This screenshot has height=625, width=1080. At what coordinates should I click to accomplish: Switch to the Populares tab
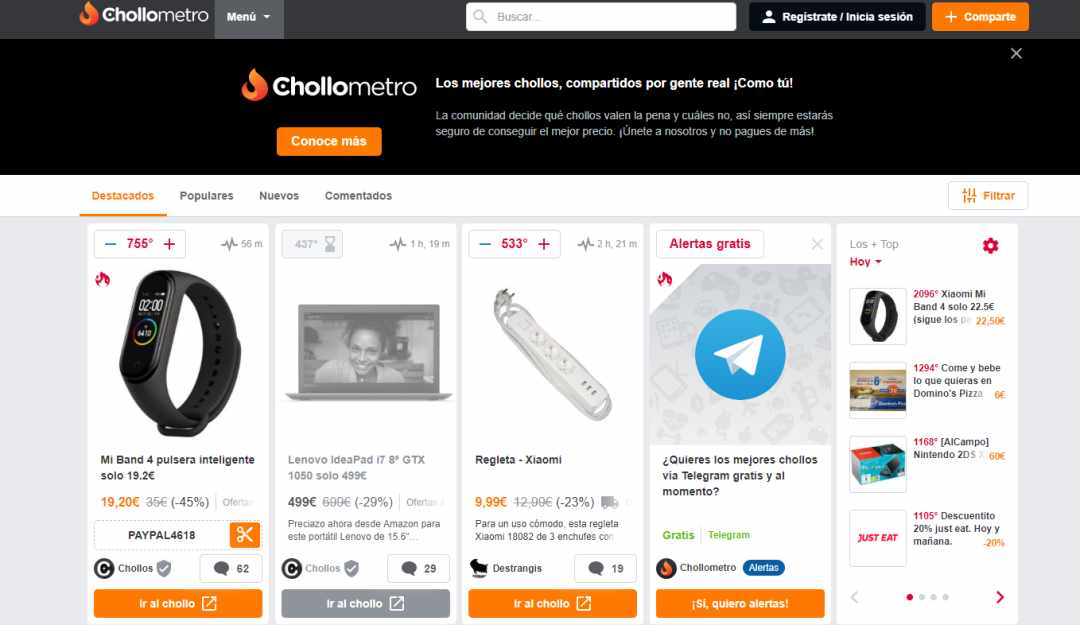point(207,196)
